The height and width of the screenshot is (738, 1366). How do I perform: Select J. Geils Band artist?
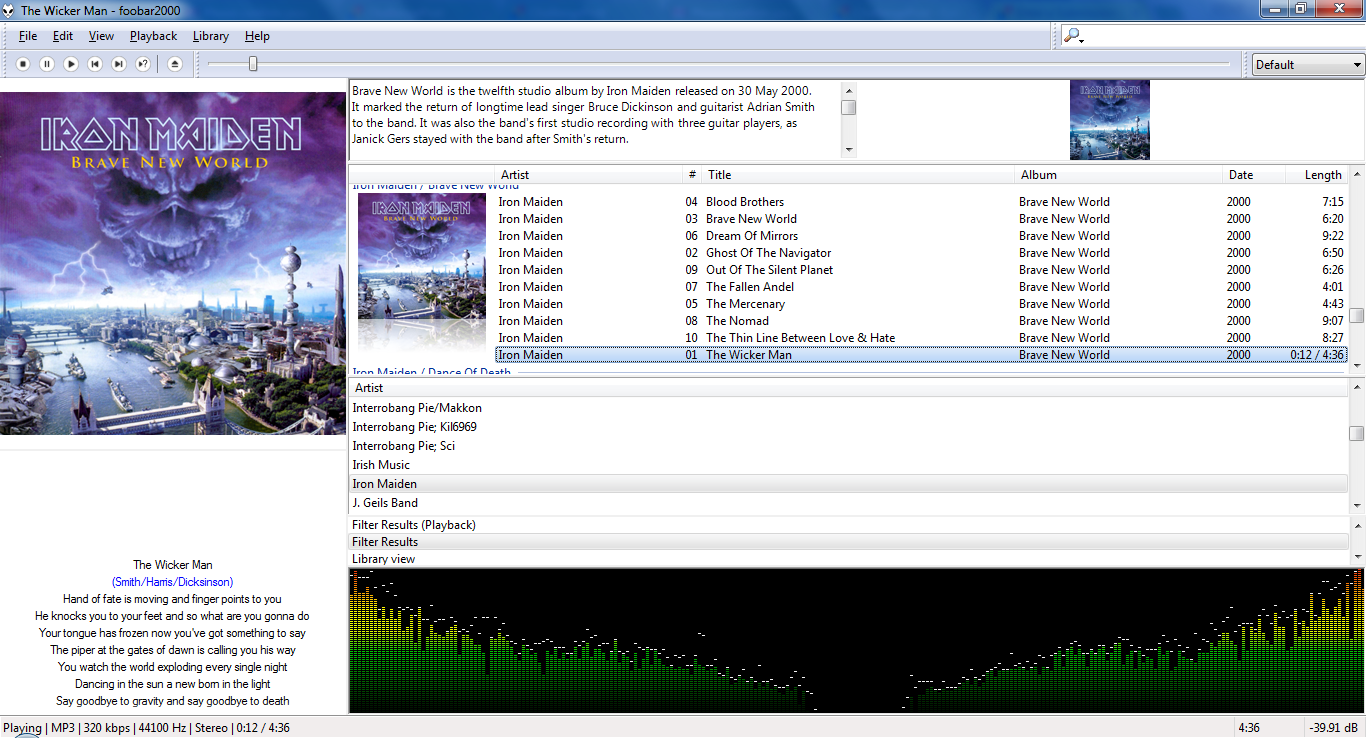click(848, 503)
